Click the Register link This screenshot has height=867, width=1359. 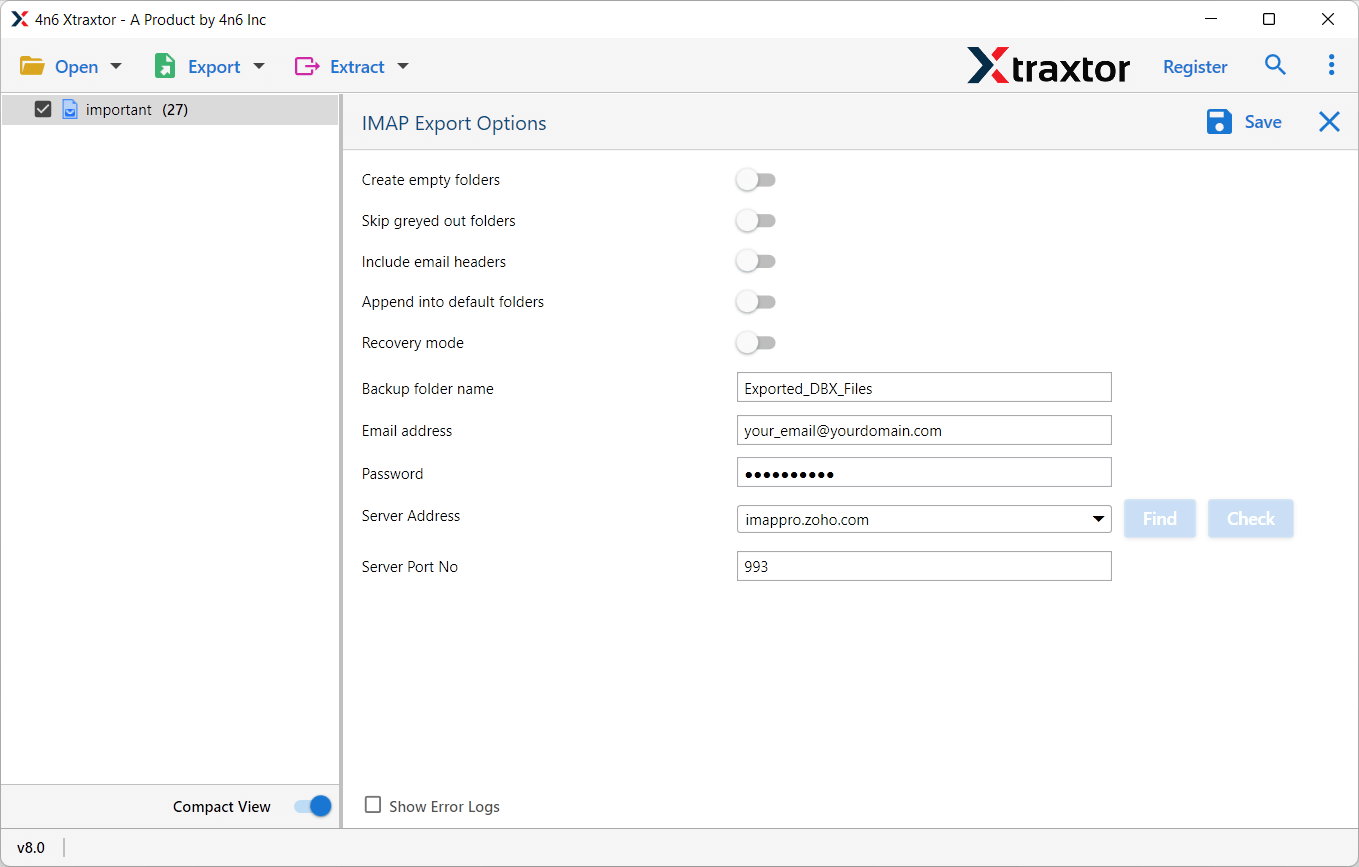1195,67
